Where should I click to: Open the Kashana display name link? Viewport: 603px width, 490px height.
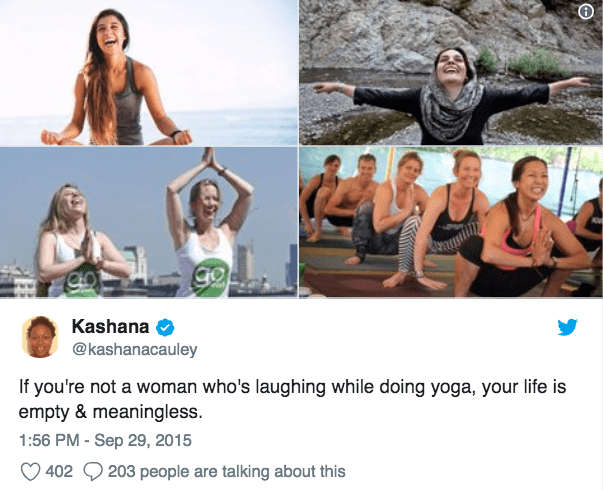tap(110, 327)
